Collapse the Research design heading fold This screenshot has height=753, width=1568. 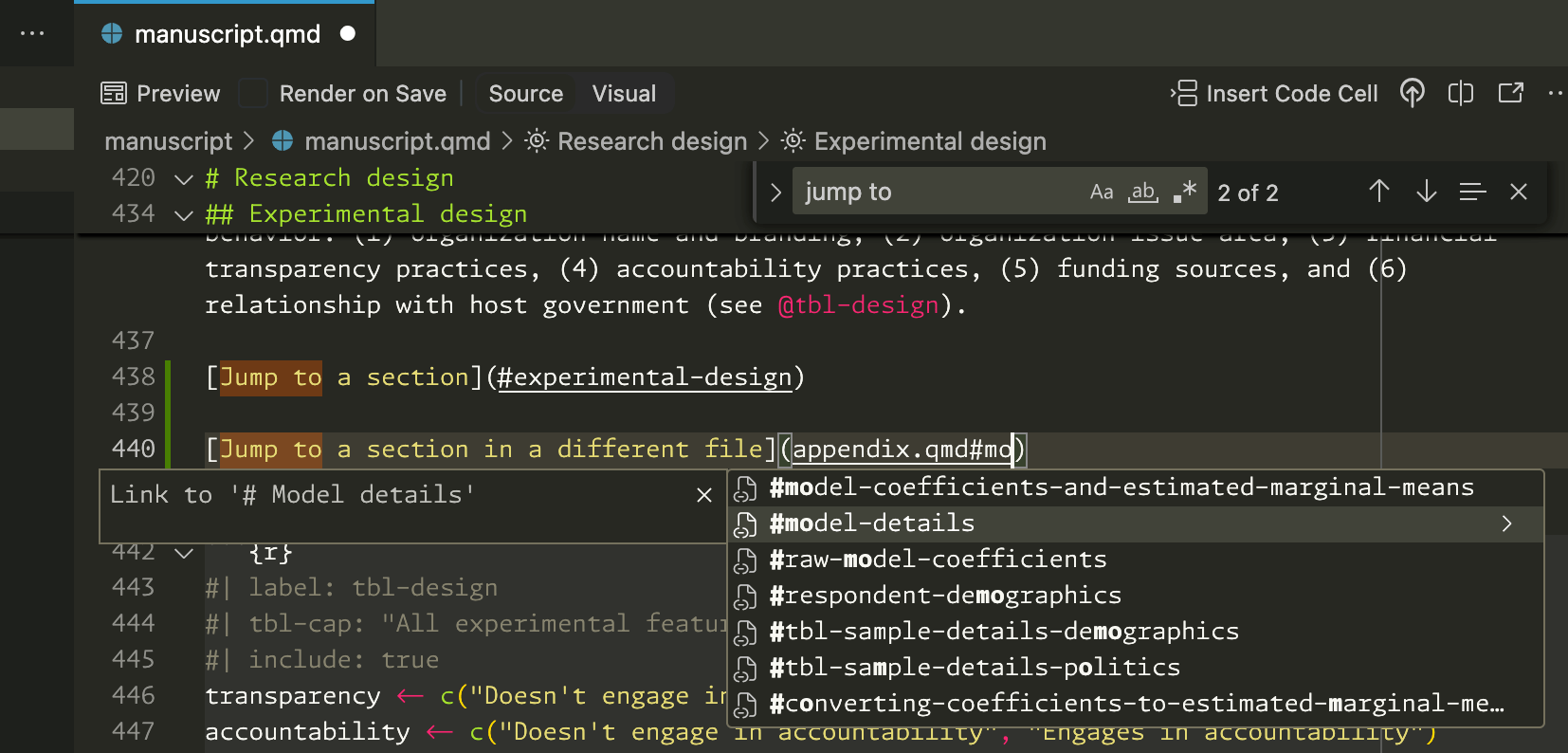point(184,179)
